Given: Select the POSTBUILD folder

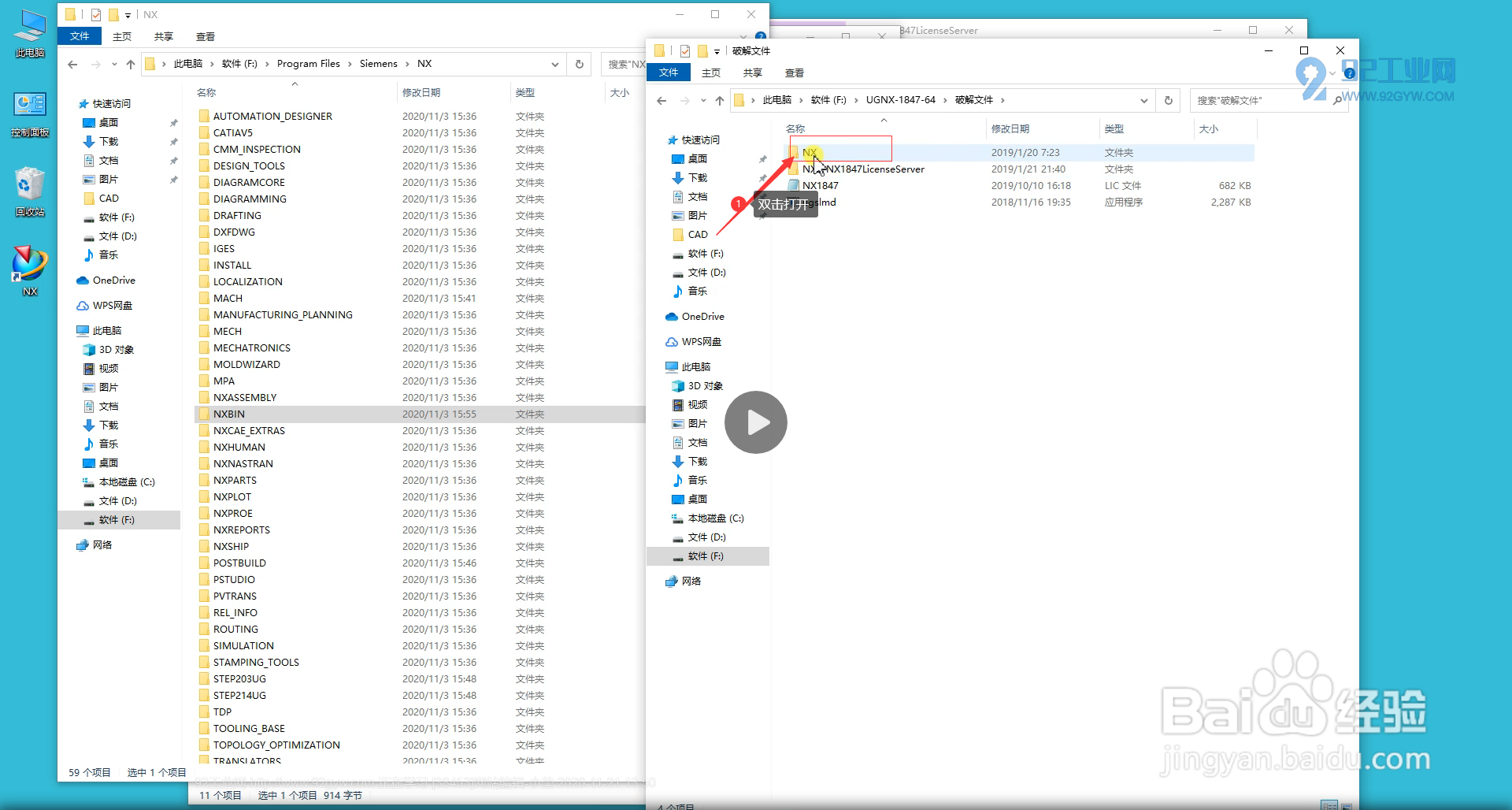Looking at the screenshot, I should coord(239,563).
